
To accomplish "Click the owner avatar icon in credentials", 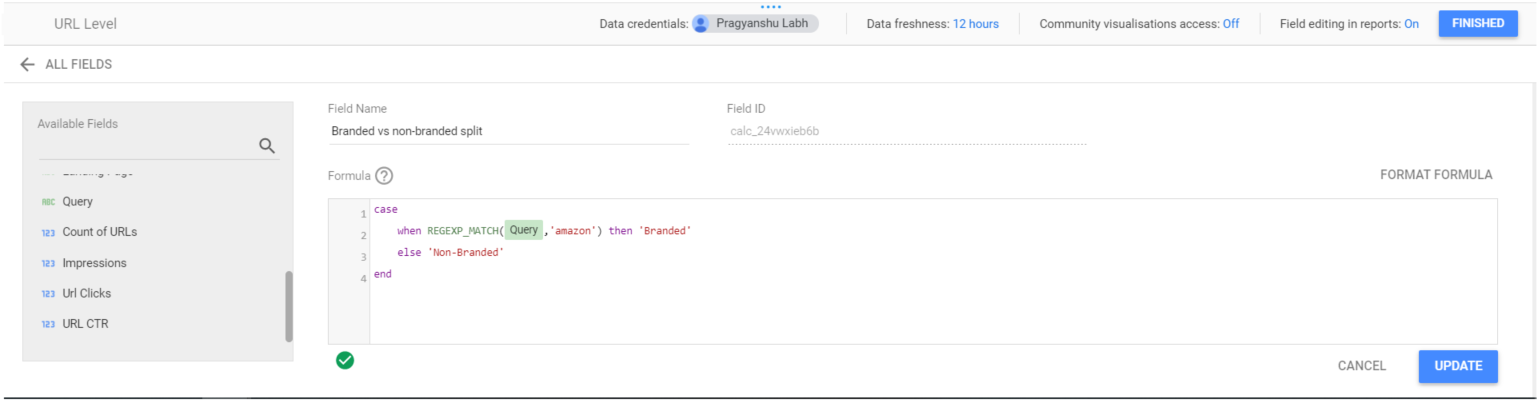I will tap(701, 24).
